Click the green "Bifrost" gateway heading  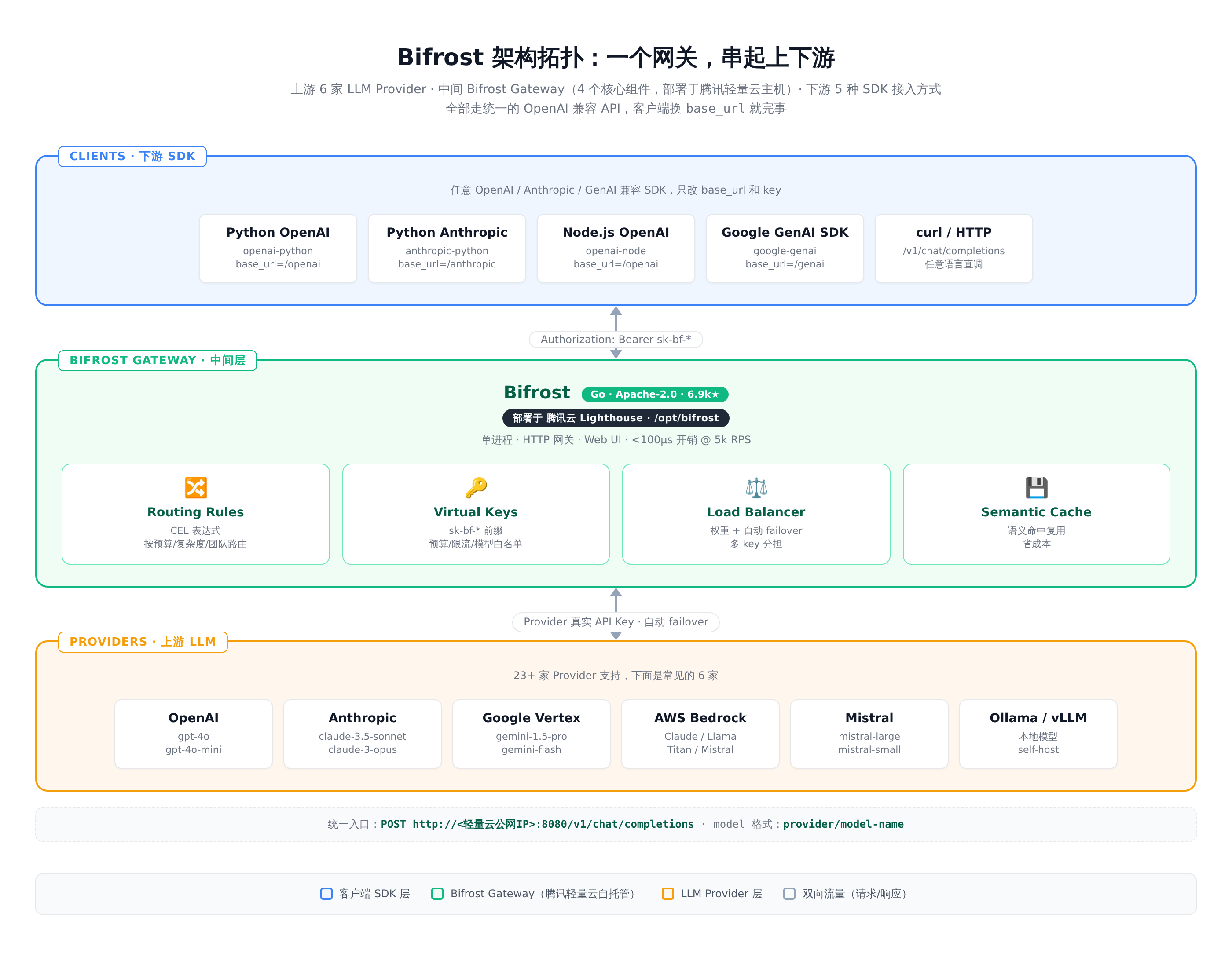click(x=537, y=392)
